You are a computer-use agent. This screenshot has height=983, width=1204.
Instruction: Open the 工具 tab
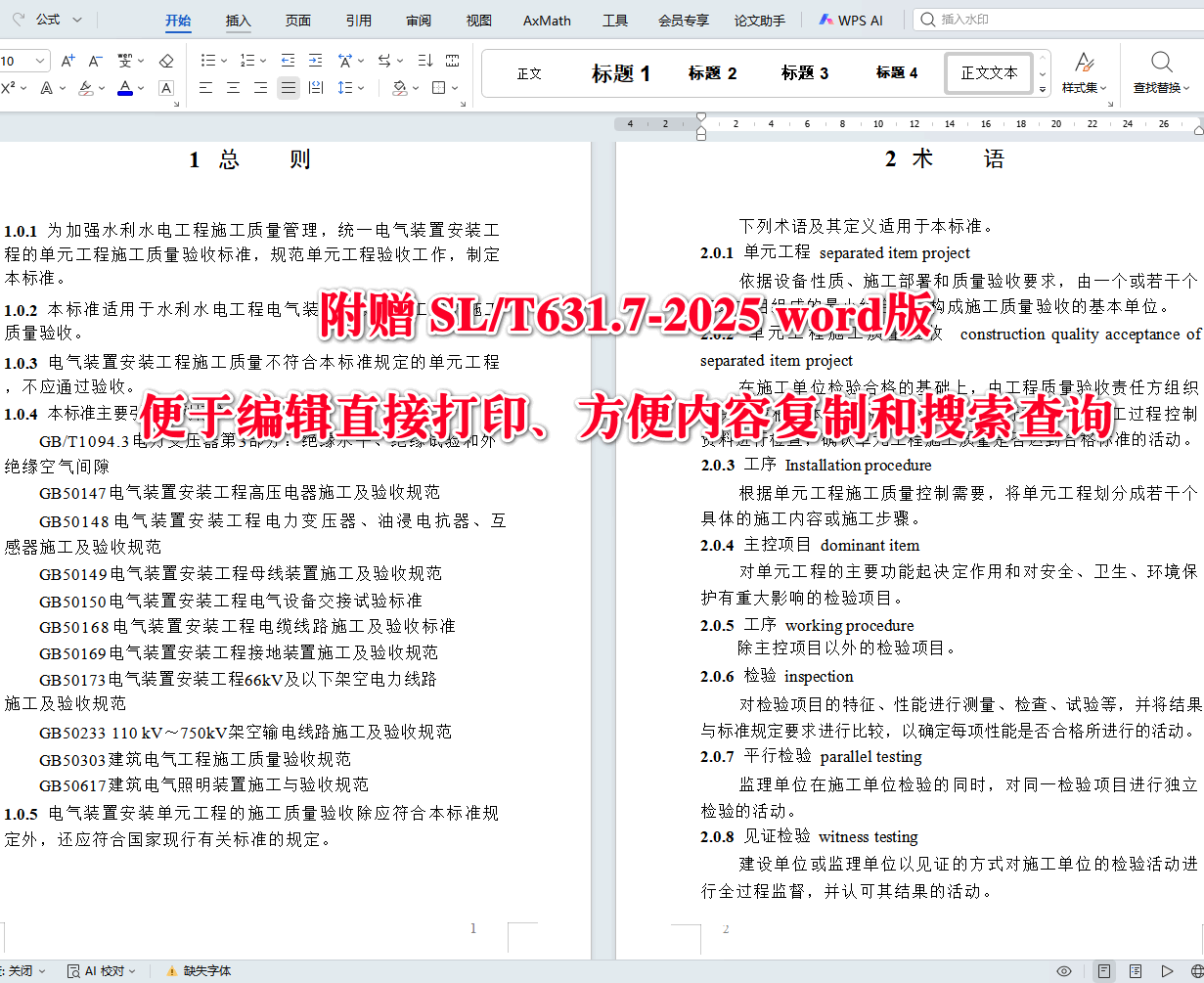[x=615, y=21]
